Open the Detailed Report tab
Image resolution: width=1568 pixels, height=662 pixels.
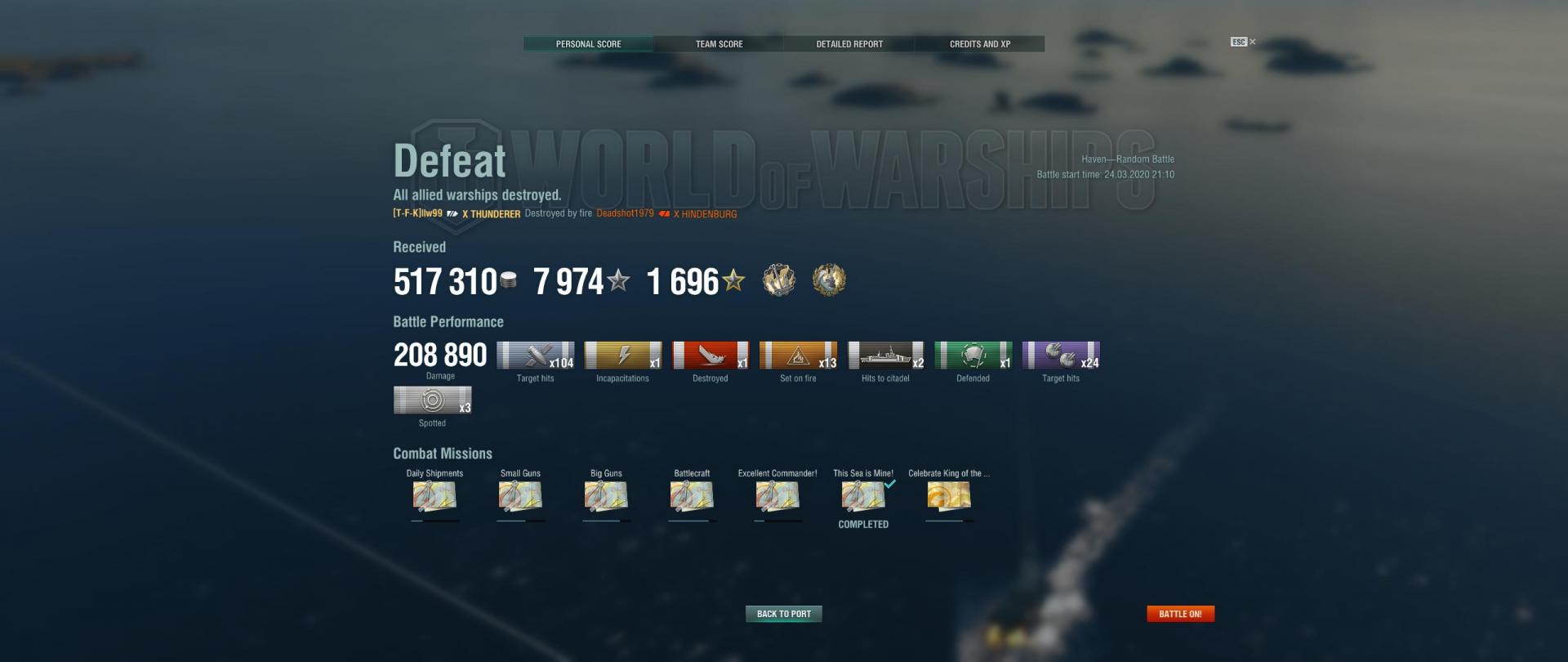[x=849, y=44]
